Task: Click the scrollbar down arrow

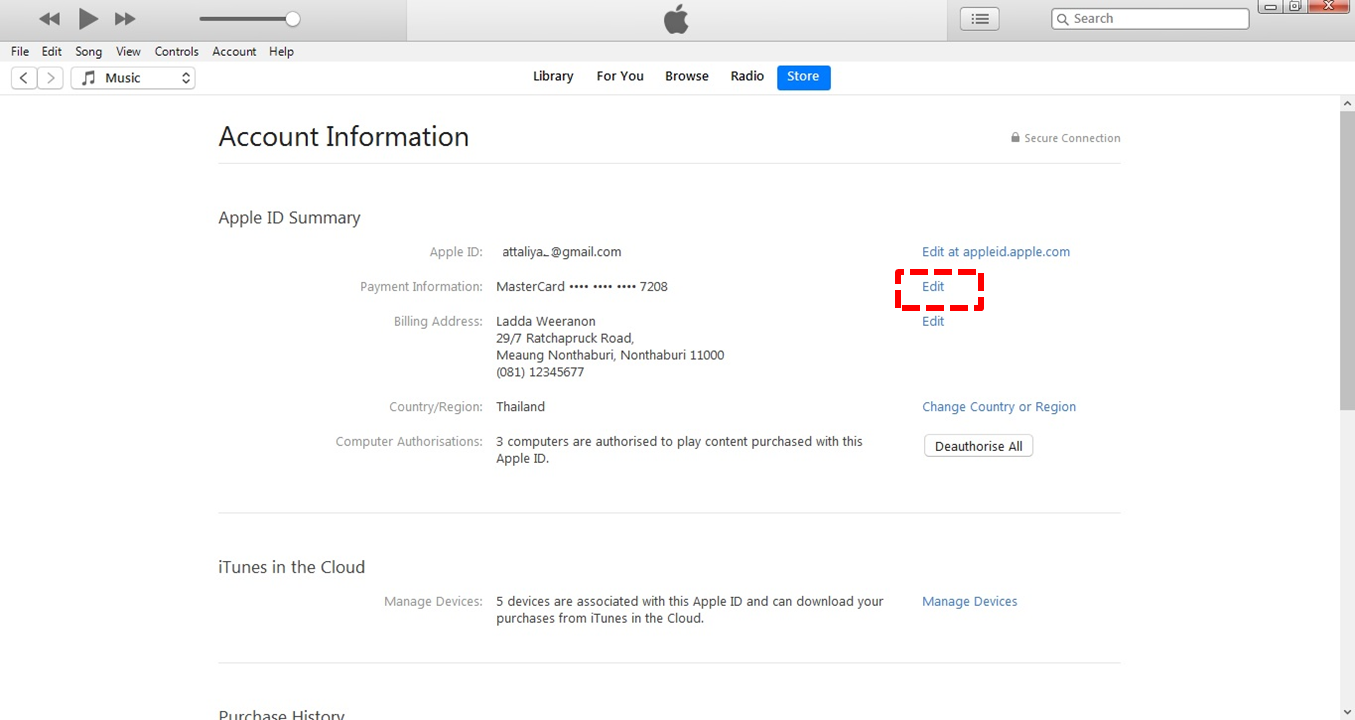Action: tap(1347, 712)
